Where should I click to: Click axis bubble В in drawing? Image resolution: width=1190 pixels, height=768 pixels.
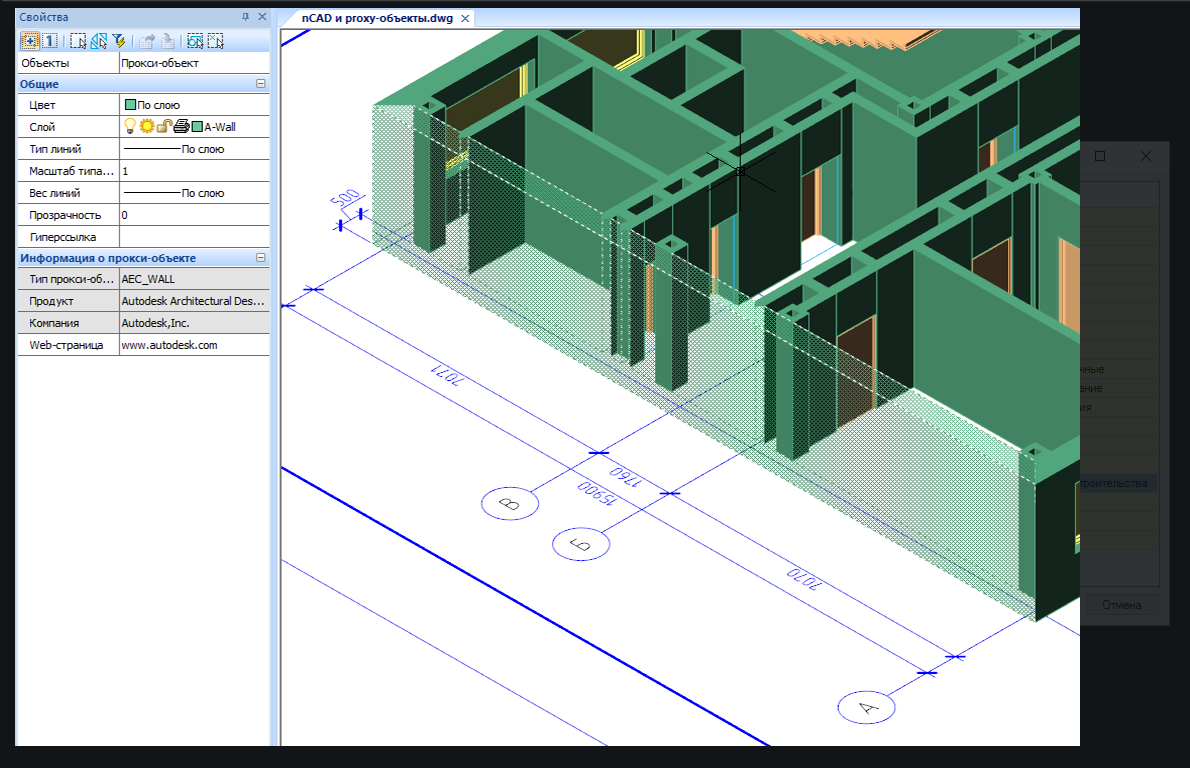510,503
